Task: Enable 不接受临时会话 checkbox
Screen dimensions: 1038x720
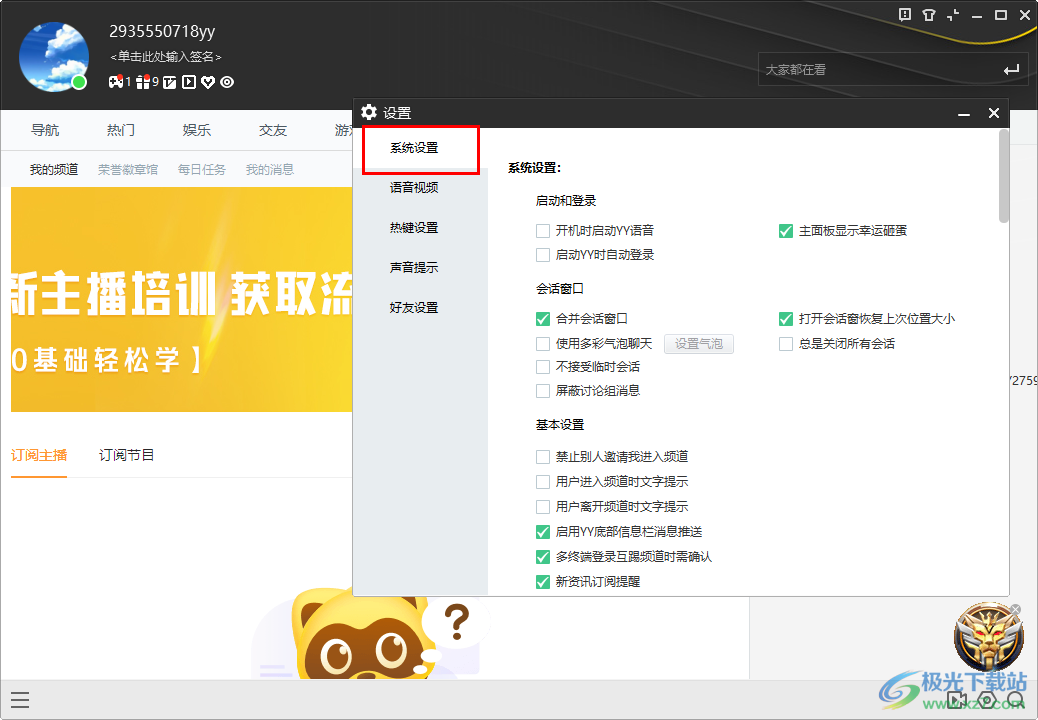Action: point(543,367)
